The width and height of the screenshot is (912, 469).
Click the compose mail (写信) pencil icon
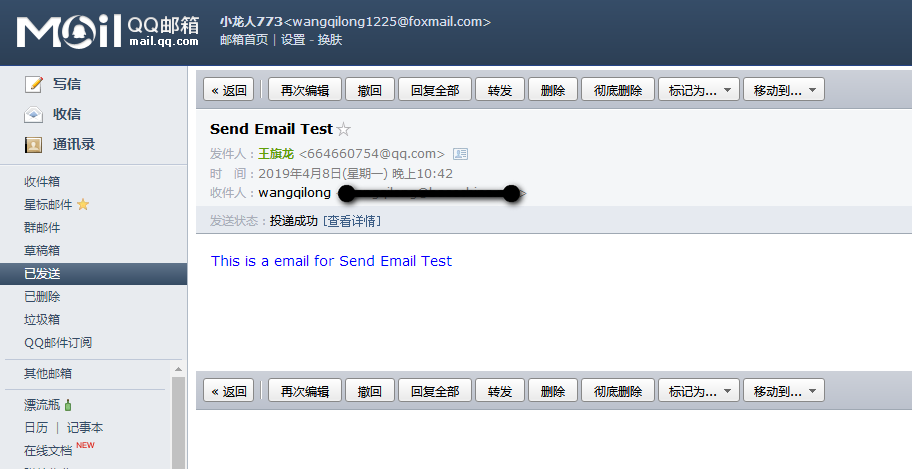pyautogui.click(x=34, y=84)
